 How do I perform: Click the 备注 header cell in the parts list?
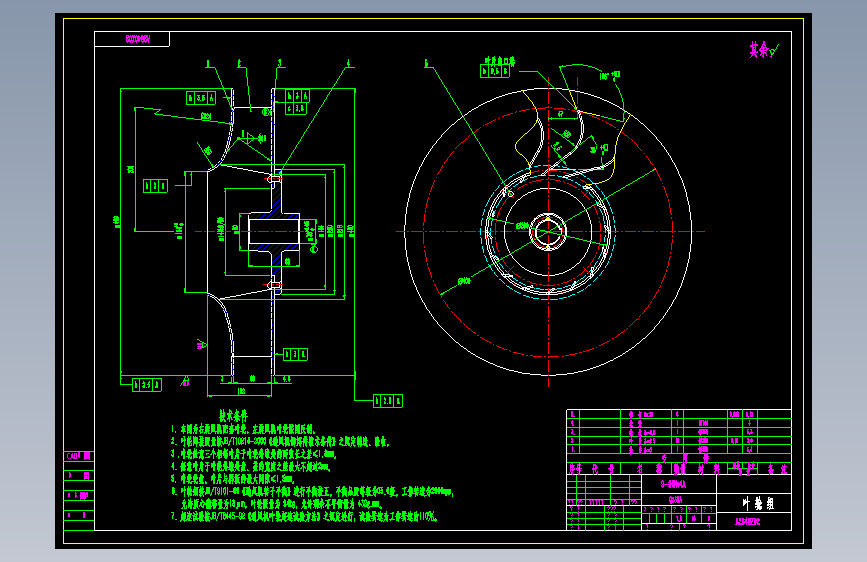(777, 469)
